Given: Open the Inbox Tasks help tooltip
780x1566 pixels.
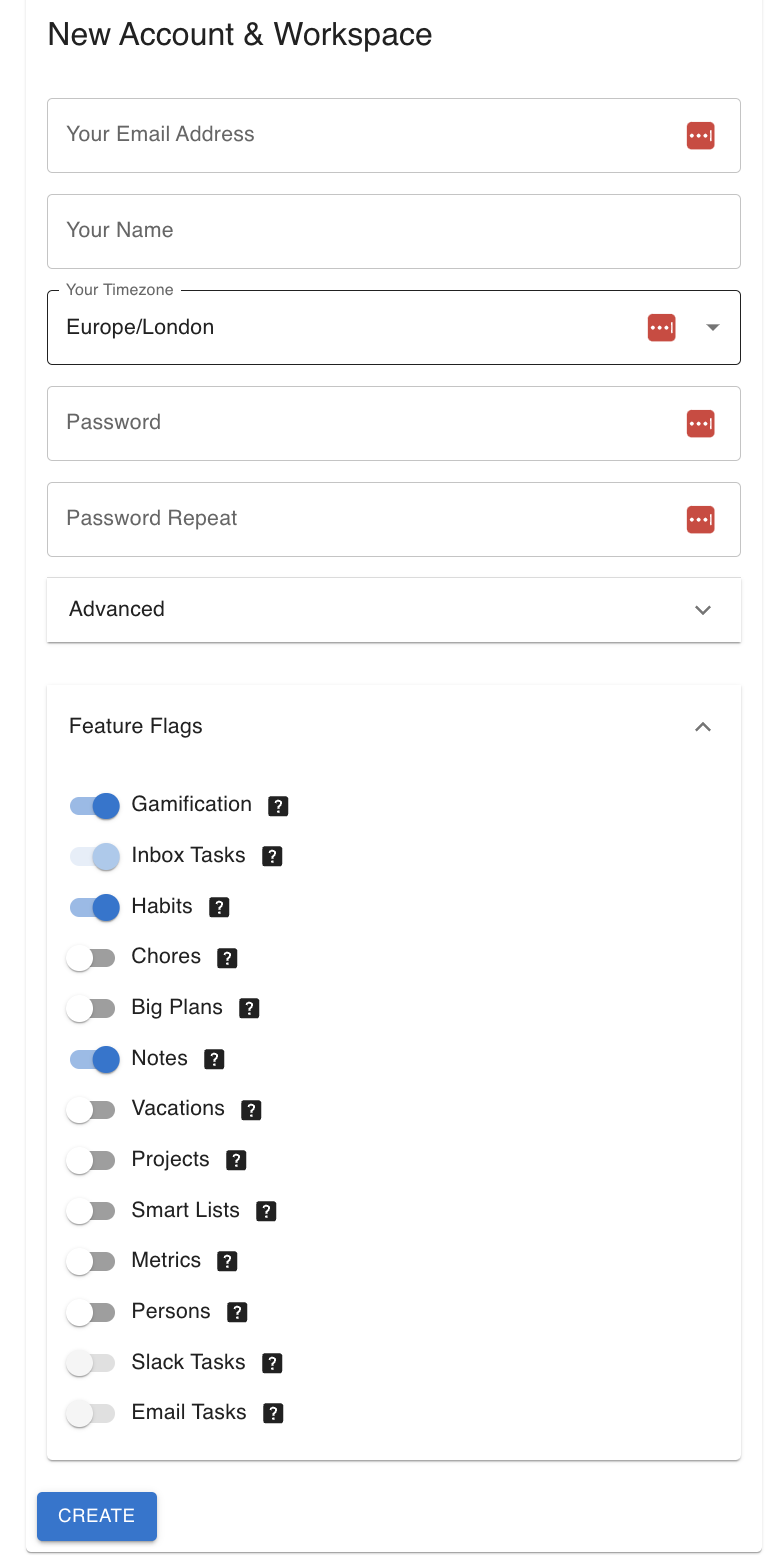Looking at the screenshot, I should coord(272,856).
